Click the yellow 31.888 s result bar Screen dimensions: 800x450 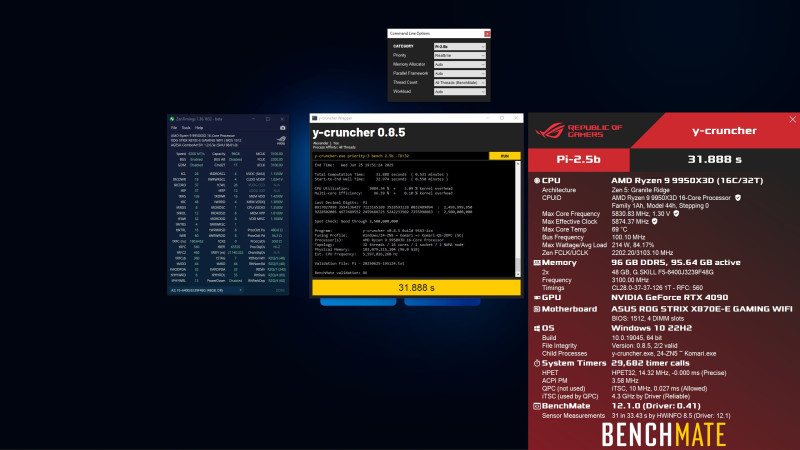[416, 288]
